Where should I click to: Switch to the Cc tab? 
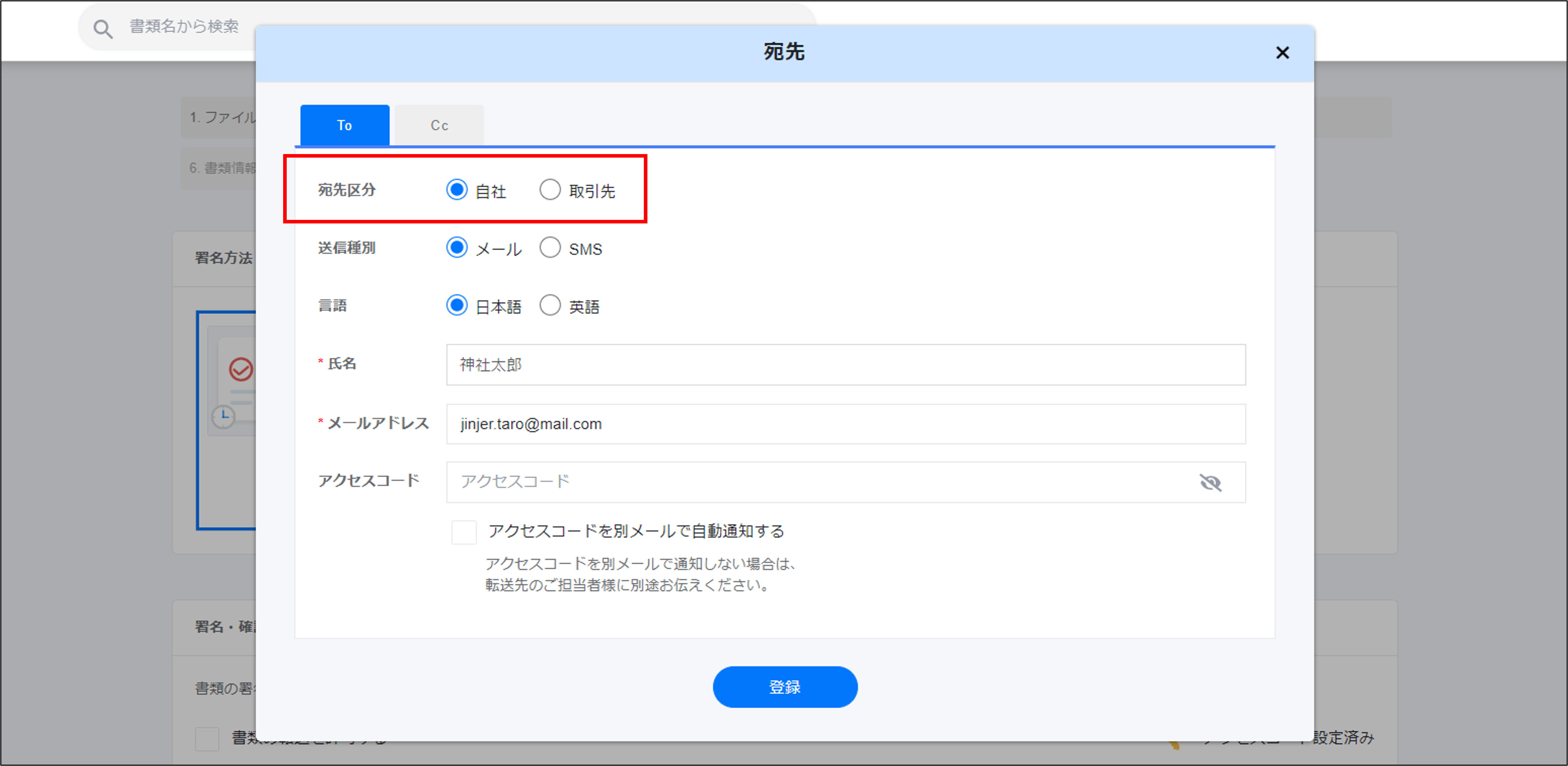tap(439, 126)
